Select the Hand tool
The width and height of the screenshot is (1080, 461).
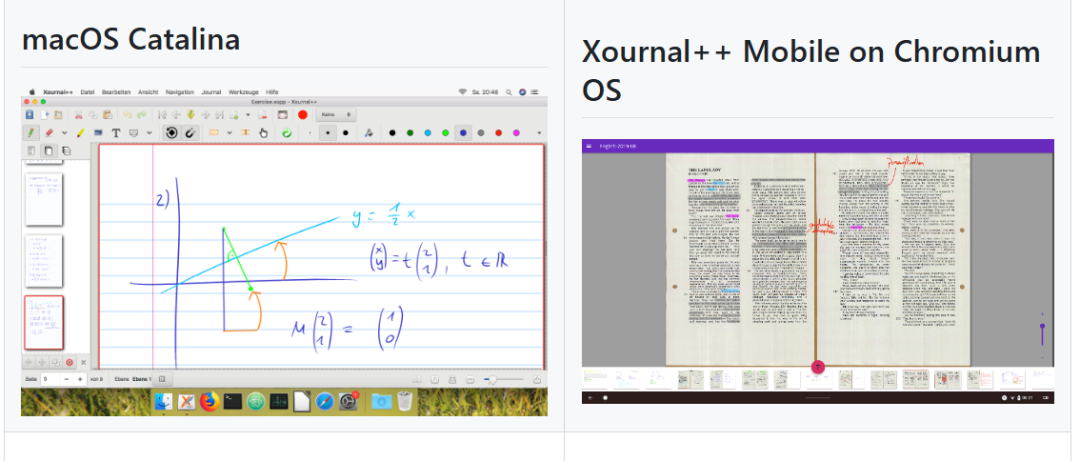(x=264, y=132)
